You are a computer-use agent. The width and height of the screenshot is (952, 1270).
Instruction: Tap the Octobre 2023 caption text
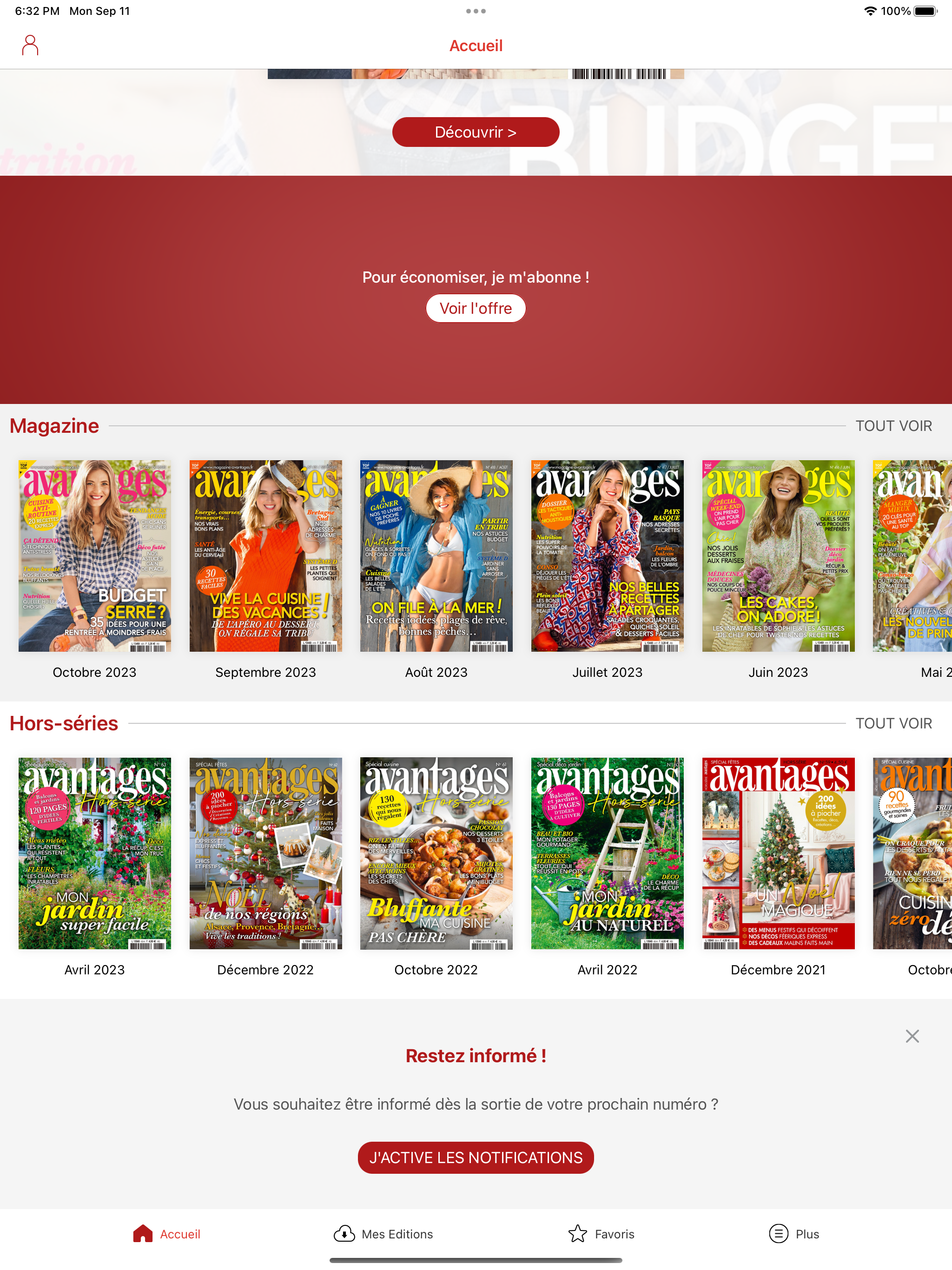95,672
